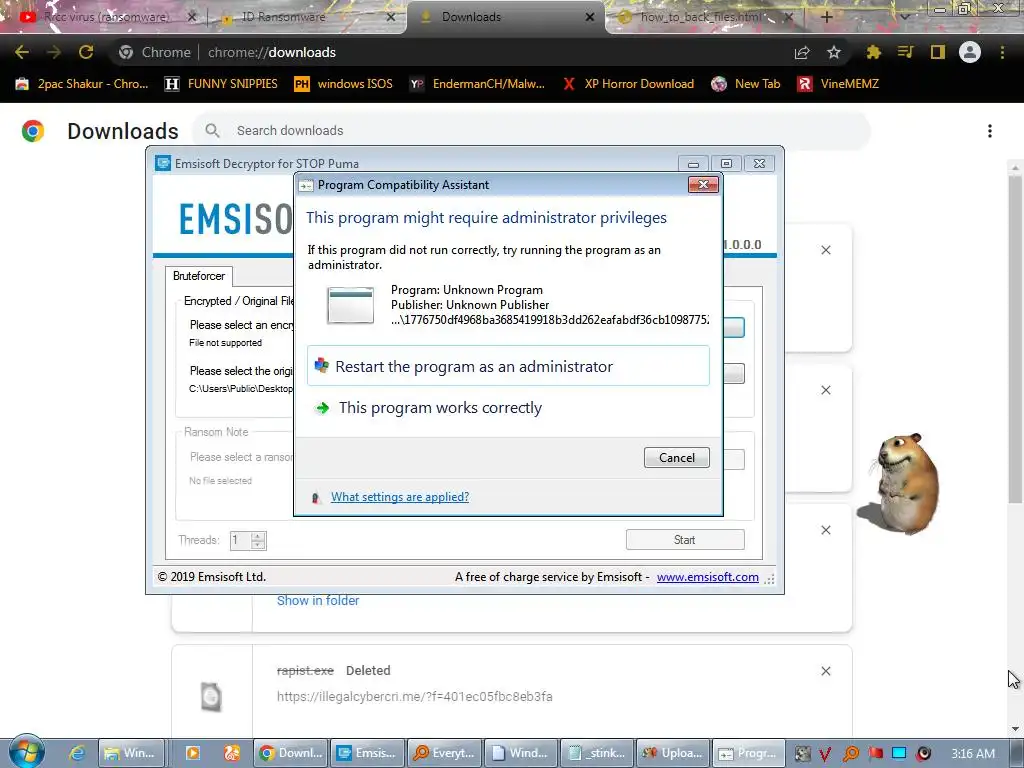Switch to the 'Uploa...' taskbar button
This screenshot has height=768, width=1024.
673,753
